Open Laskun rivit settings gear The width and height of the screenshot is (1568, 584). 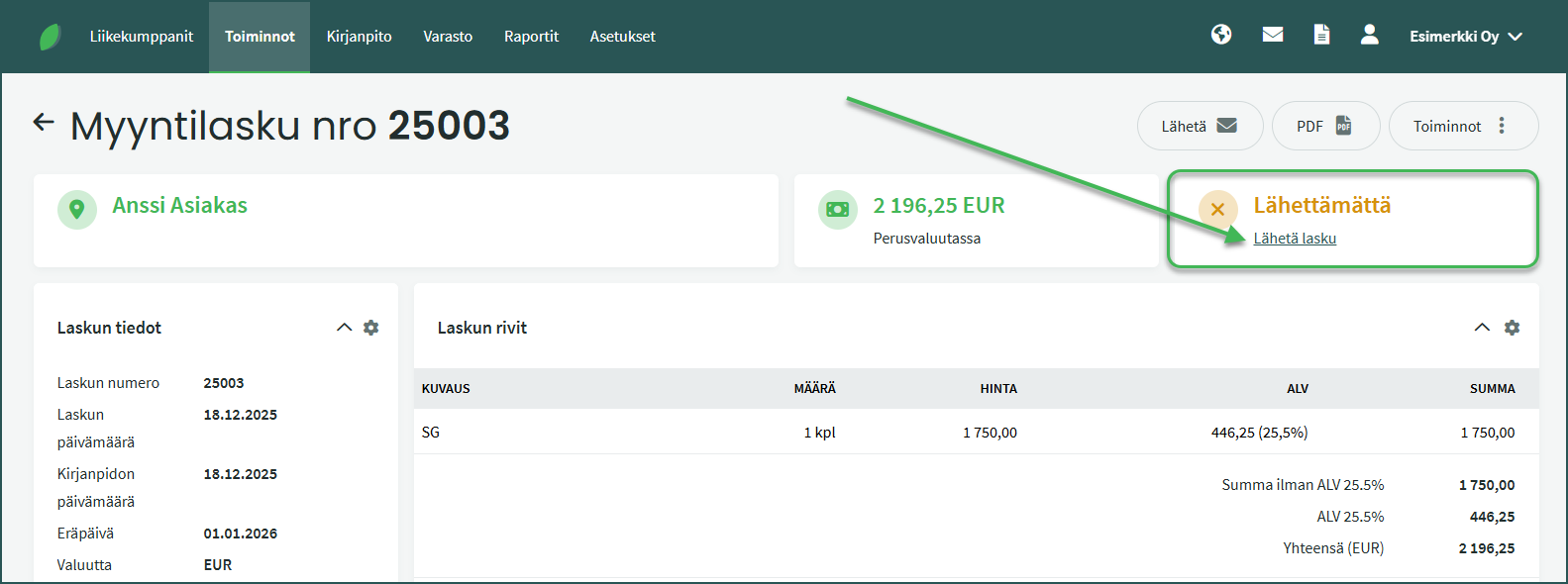pyautogui.click(x=1512, y=328)
